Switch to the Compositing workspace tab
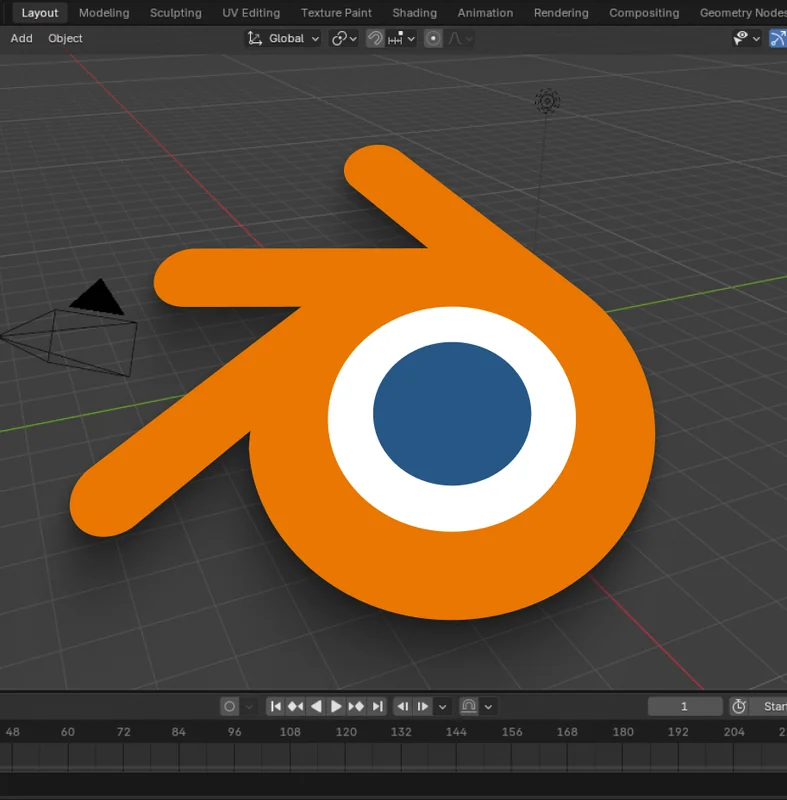Viewport: 787px width, 800px height. coord(644,13)
